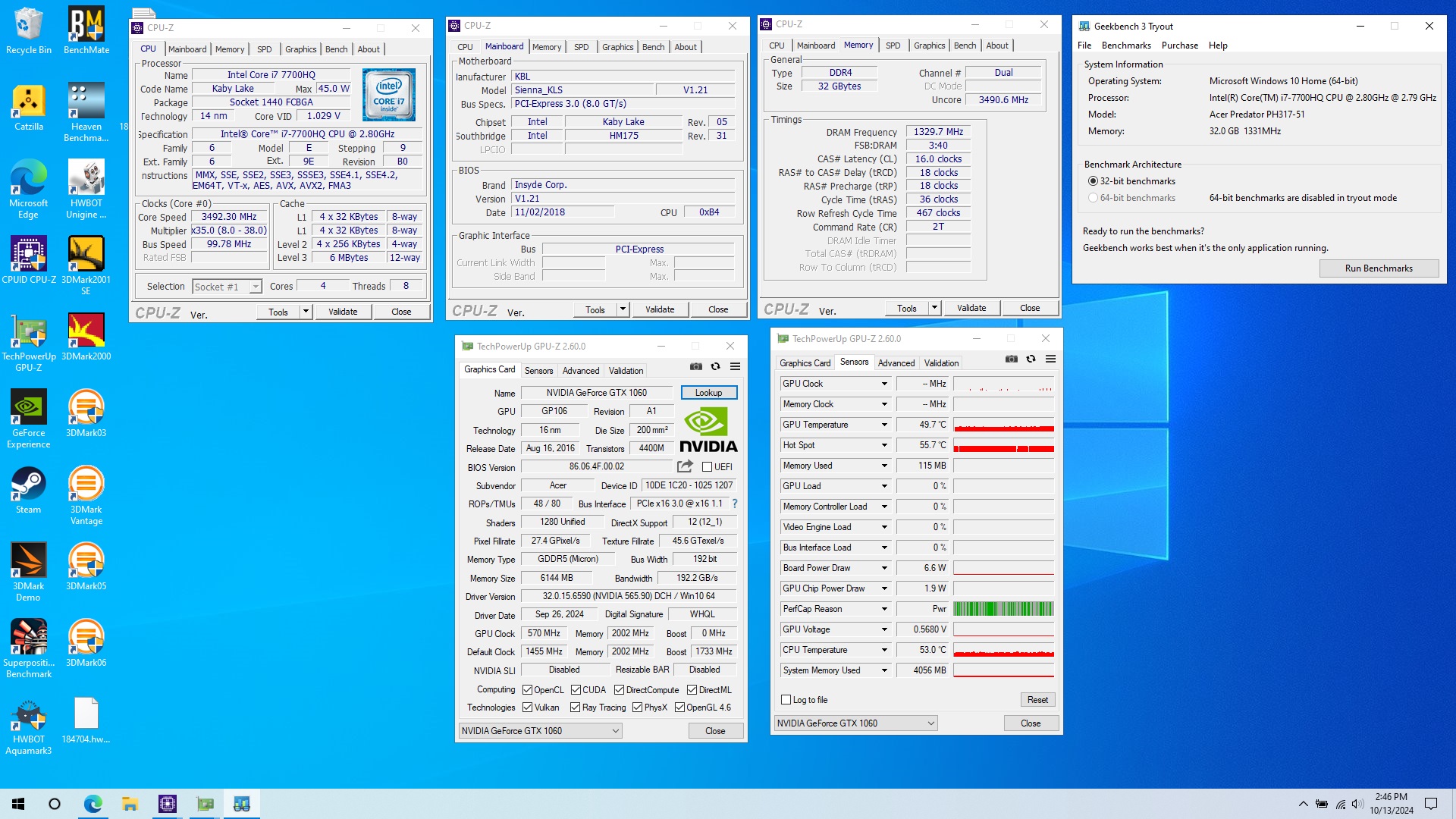Open HWBOT Aquamark3 desktop shortcut
Screen dimensions: 1456x819
click(29, 726)
